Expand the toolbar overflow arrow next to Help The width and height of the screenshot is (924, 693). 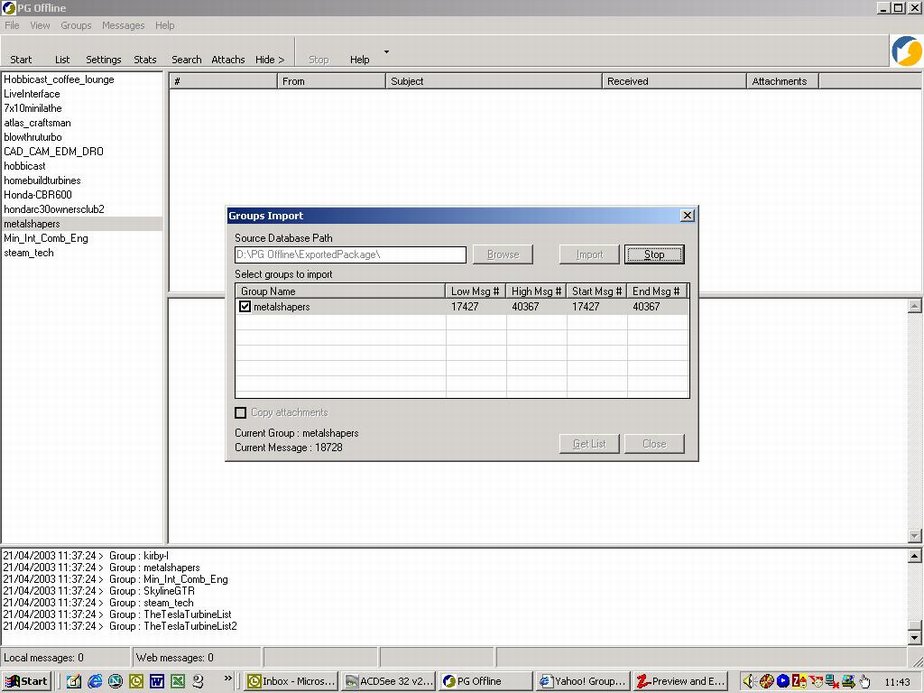[x=387, y=52]
